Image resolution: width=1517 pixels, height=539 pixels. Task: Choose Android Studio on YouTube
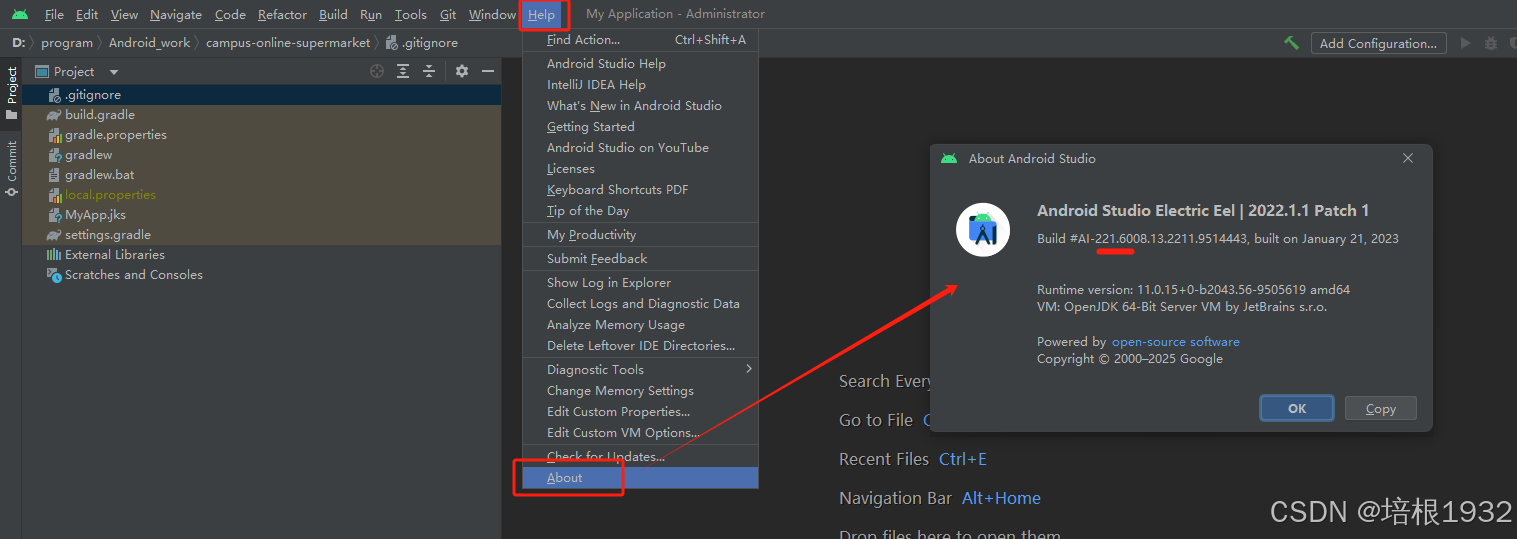(640, 147)
